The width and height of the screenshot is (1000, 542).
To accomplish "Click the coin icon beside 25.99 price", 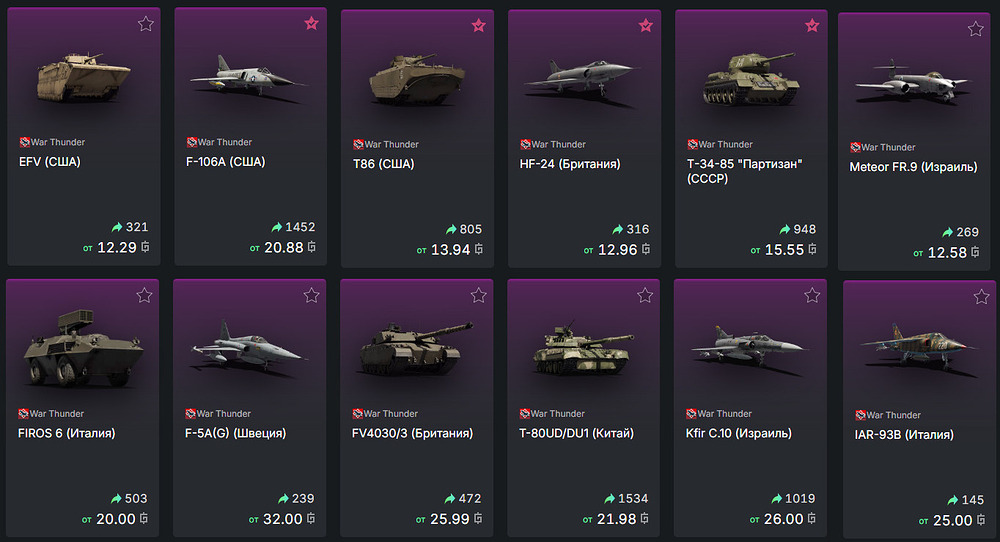I will tap(478, 520).
